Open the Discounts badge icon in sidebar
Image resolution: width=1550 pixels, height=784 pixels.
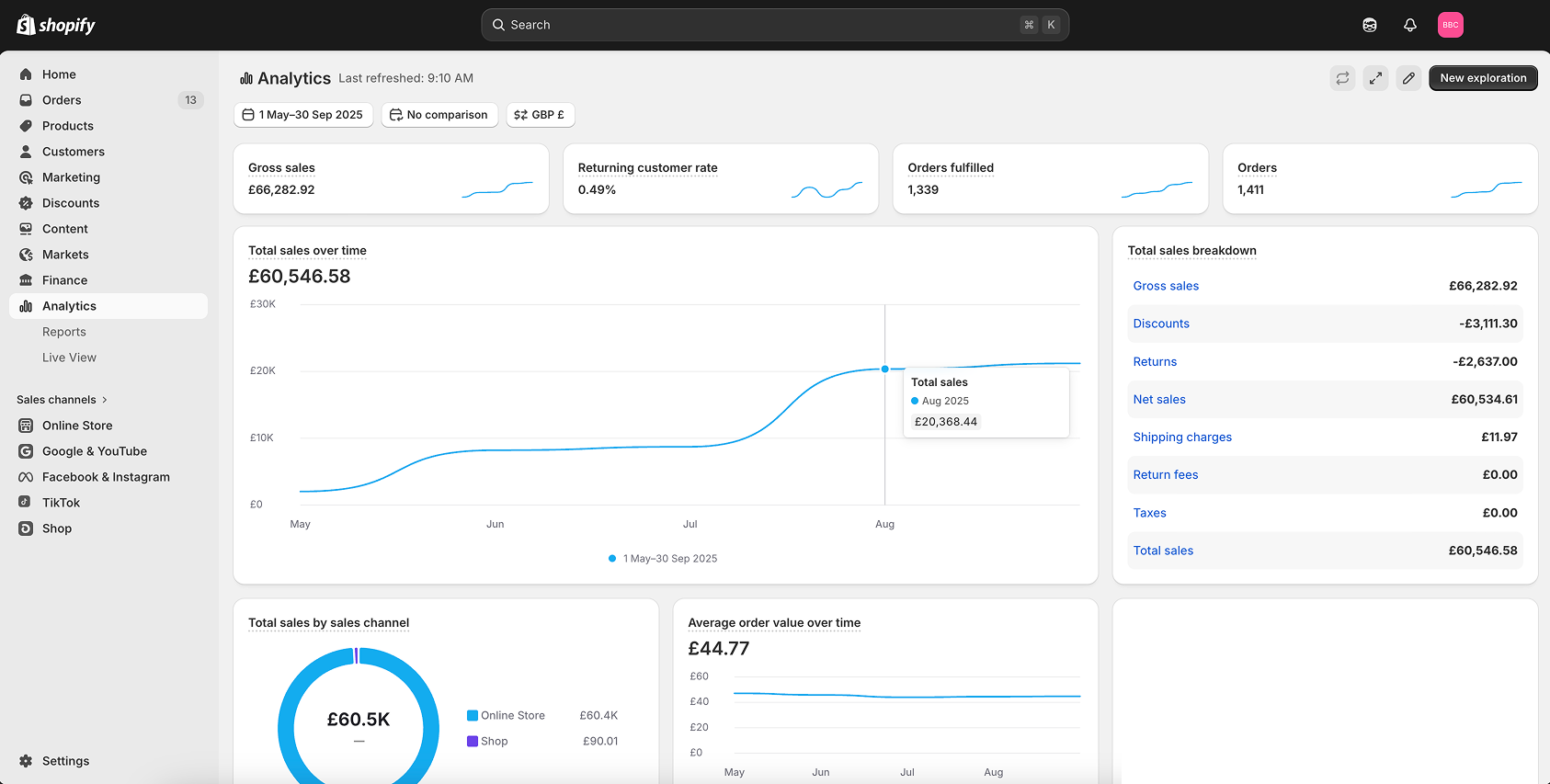pos(26,203)
